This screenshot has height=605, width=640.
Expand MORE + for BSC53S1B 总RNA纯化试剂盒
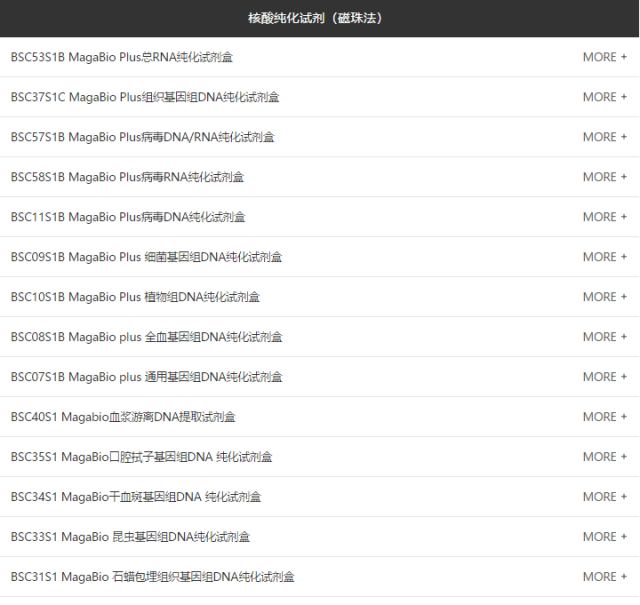pyautogui.click(x=604, y=57)
